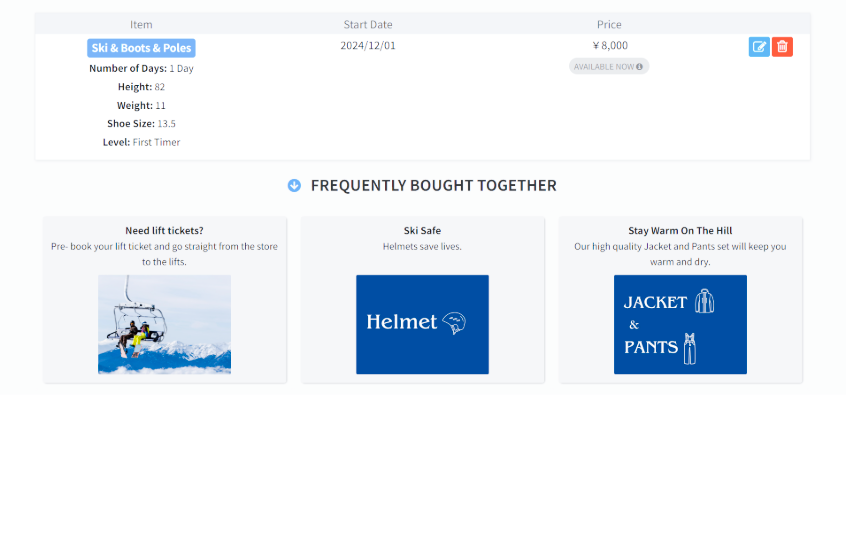The image size is (846, 540).
Task: Click the Price column header
Action: tap(609, 24)
